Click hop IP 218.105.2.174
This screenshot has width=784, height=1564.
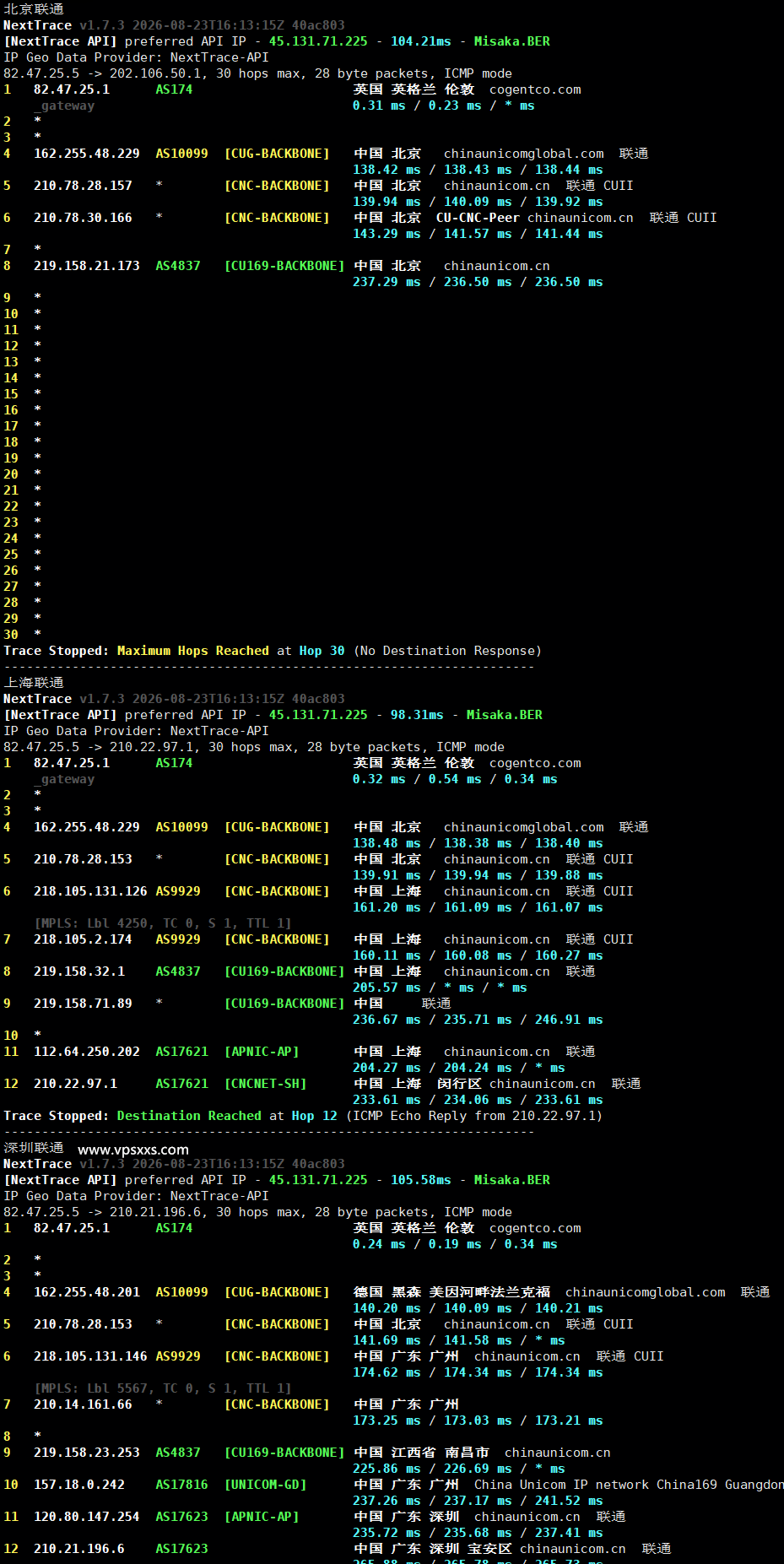[x=83, y=939]
